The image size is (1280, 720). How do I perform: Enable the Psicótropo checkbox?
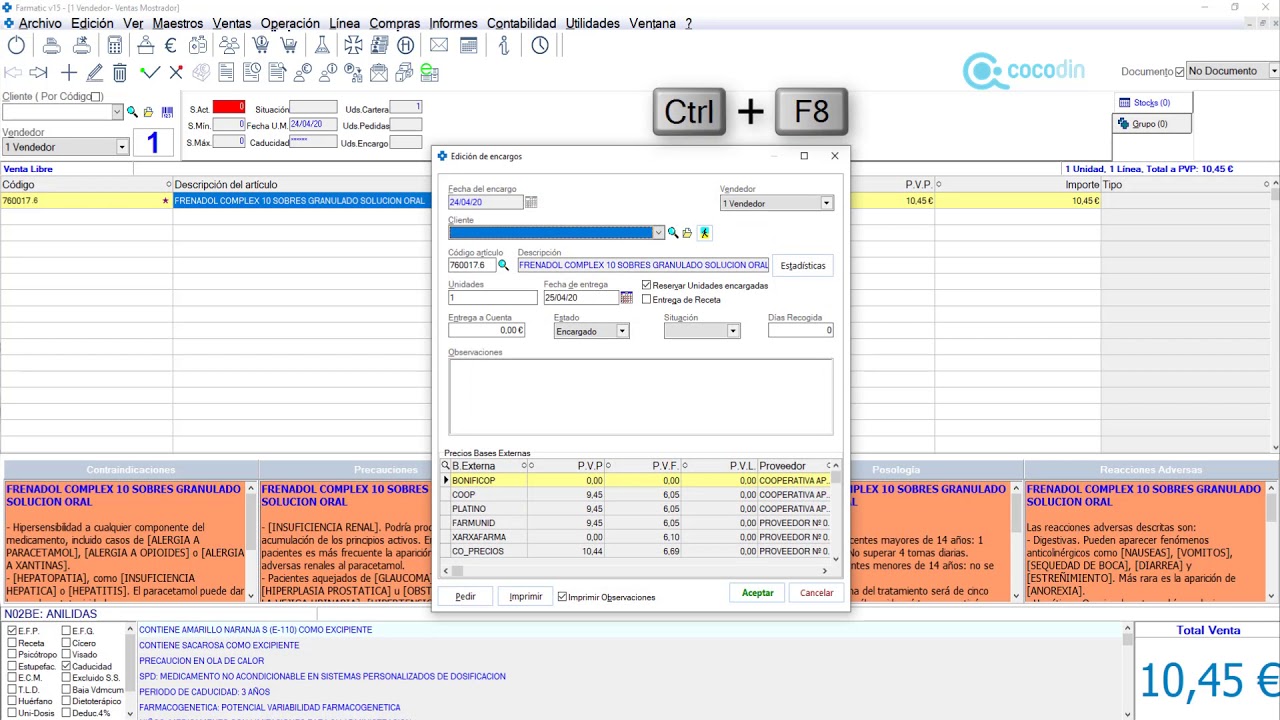coord(12,654)
